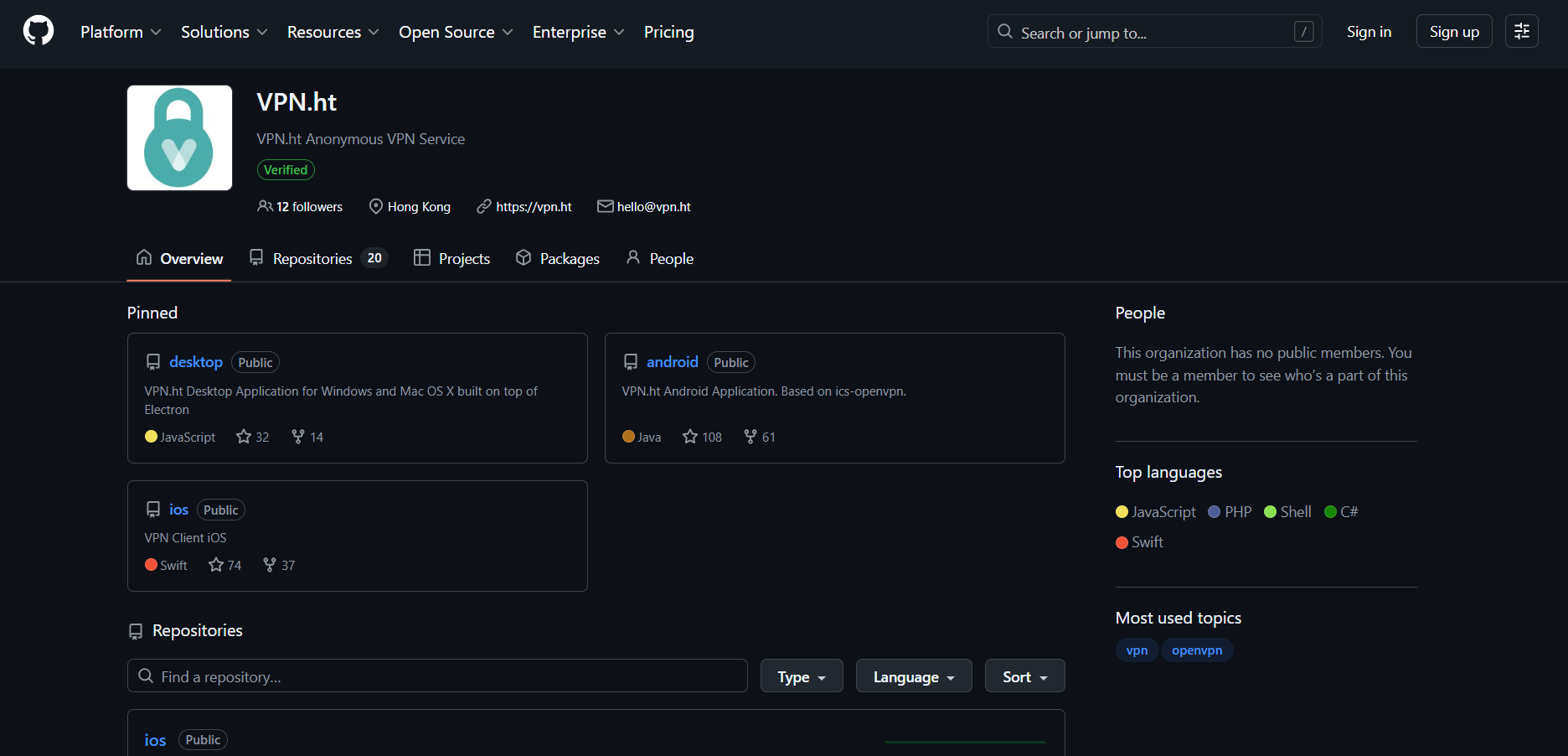Click the person icon on People tab

click(633, 257)
